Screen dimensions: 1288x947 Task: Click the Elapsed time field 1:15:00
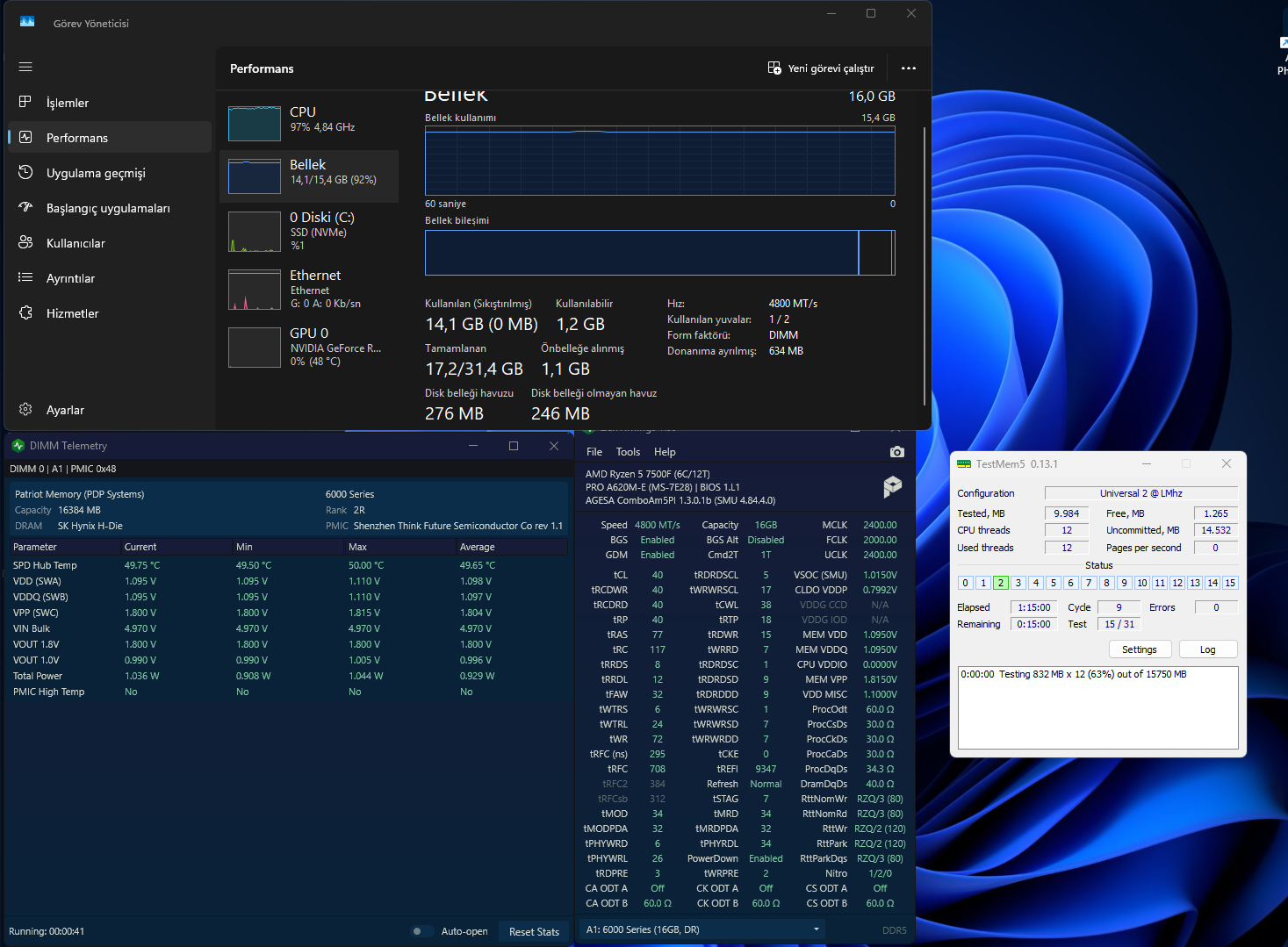point(1034,607)
